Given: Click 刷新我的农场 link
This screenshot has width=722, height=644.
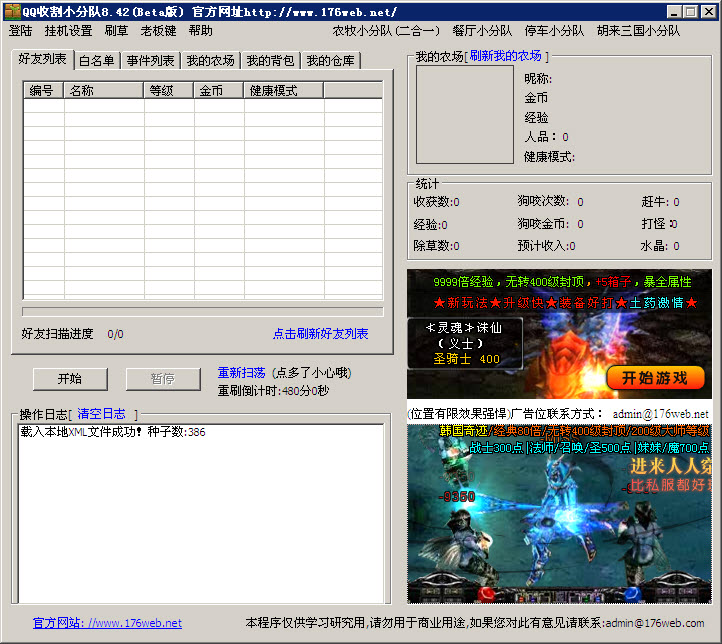Looking at the screenshot, I should (x=505, y=56).
